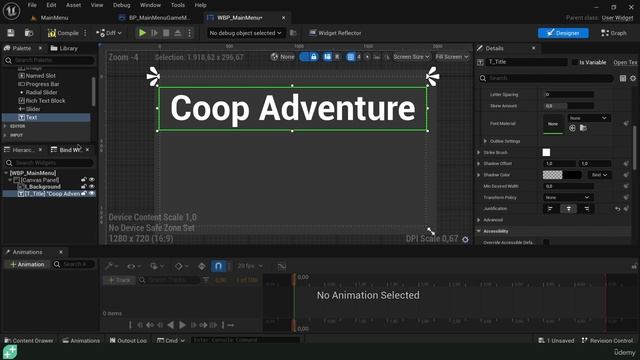Open the Shadow Color swatch
Image resolution: width=640 pixels, height=360 pixels.
[x=562, y=175]
